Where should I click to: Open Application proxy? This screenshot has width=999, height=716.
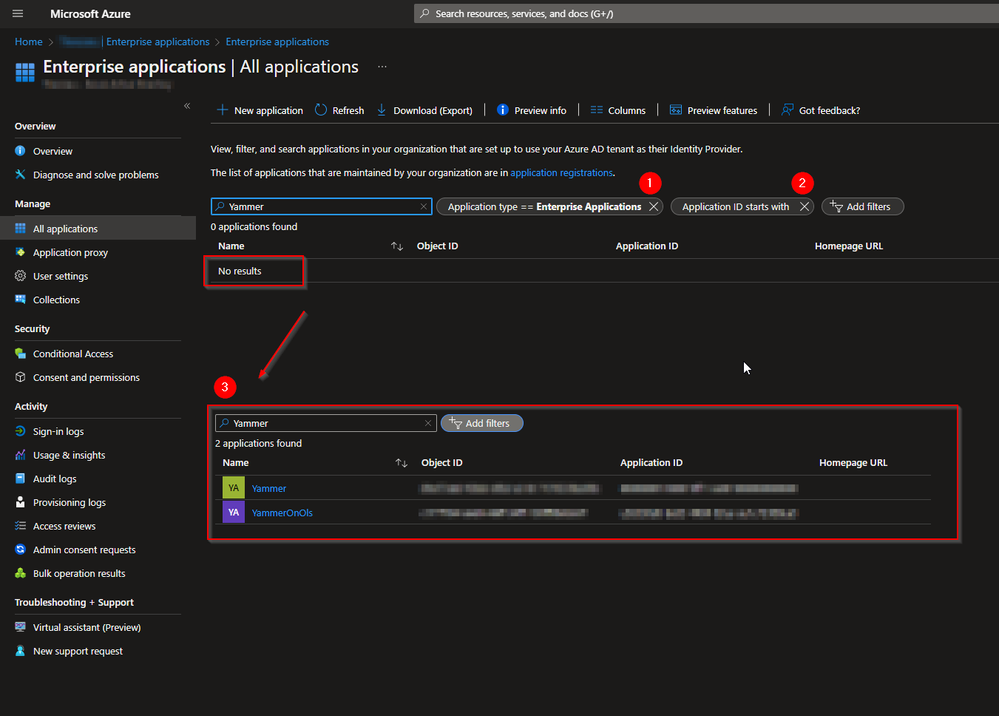click(x=70, y=252)
